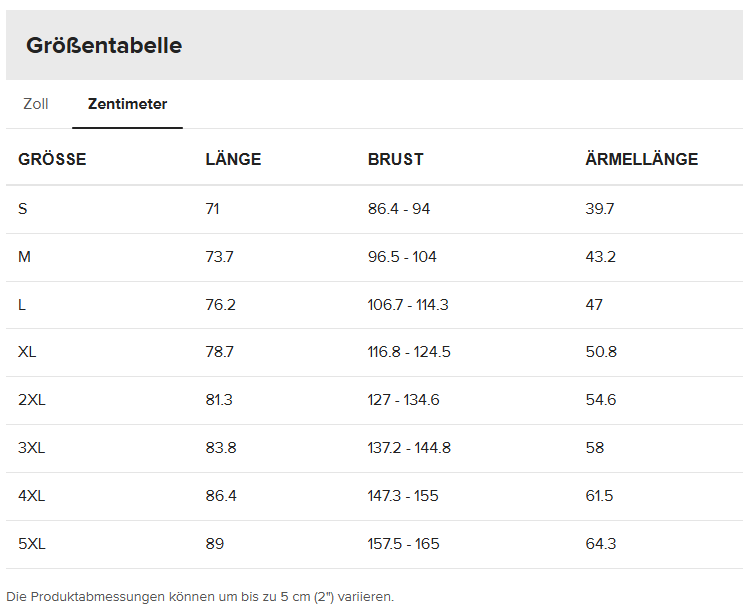Click sleeve length value 50.8
743x610 pixels.
pos(601,352)
